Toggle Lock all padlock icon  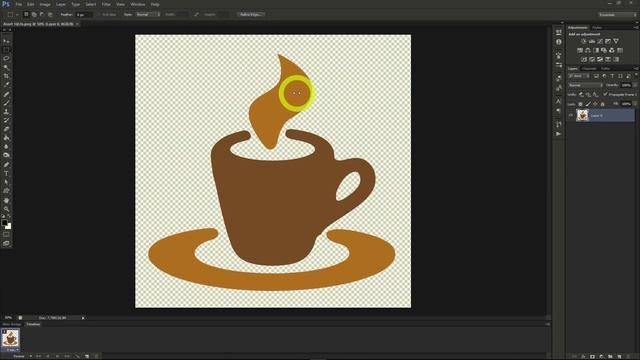pos(602,104)
